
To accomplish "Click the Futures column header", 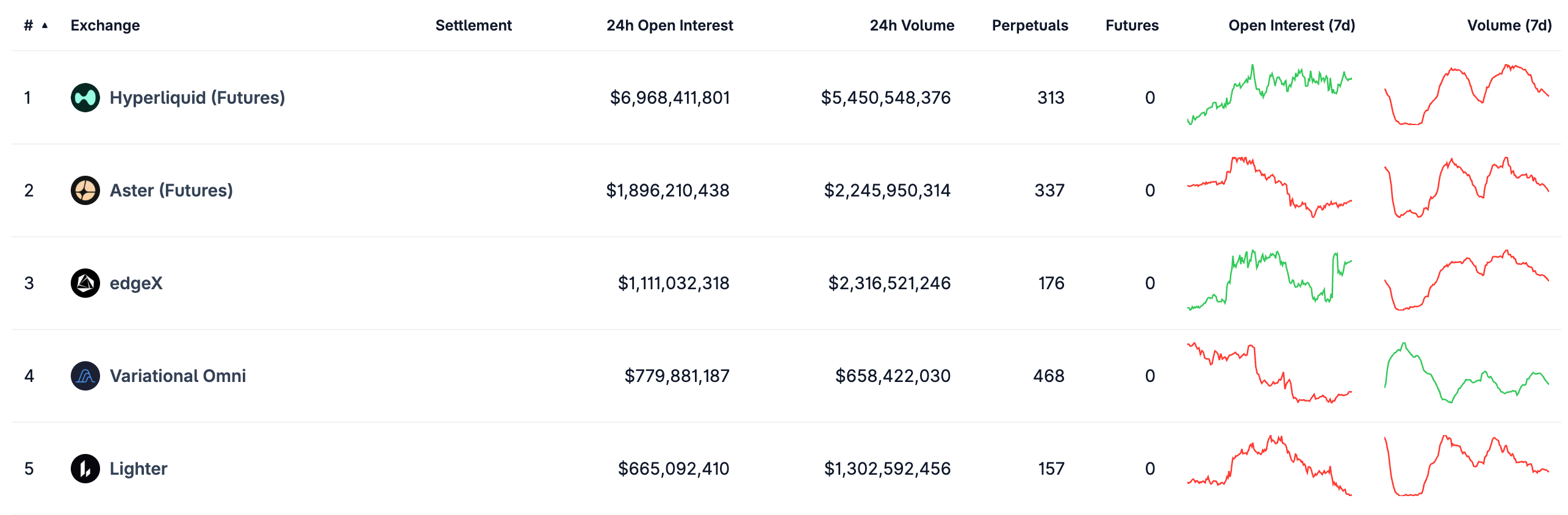I will (1132, 26).
